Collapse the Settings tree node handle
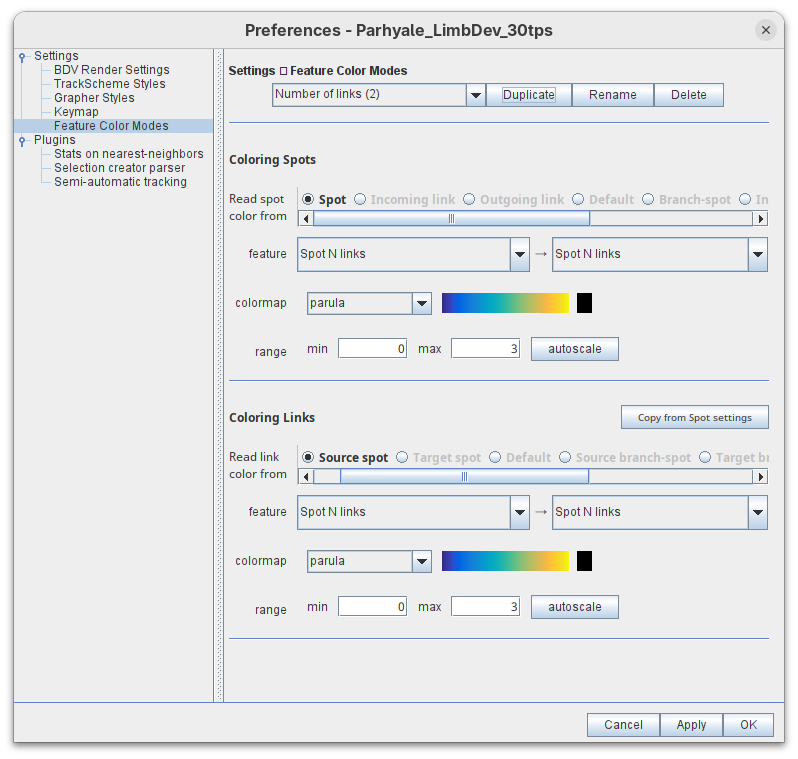The image size is (798, 759). 22,57
